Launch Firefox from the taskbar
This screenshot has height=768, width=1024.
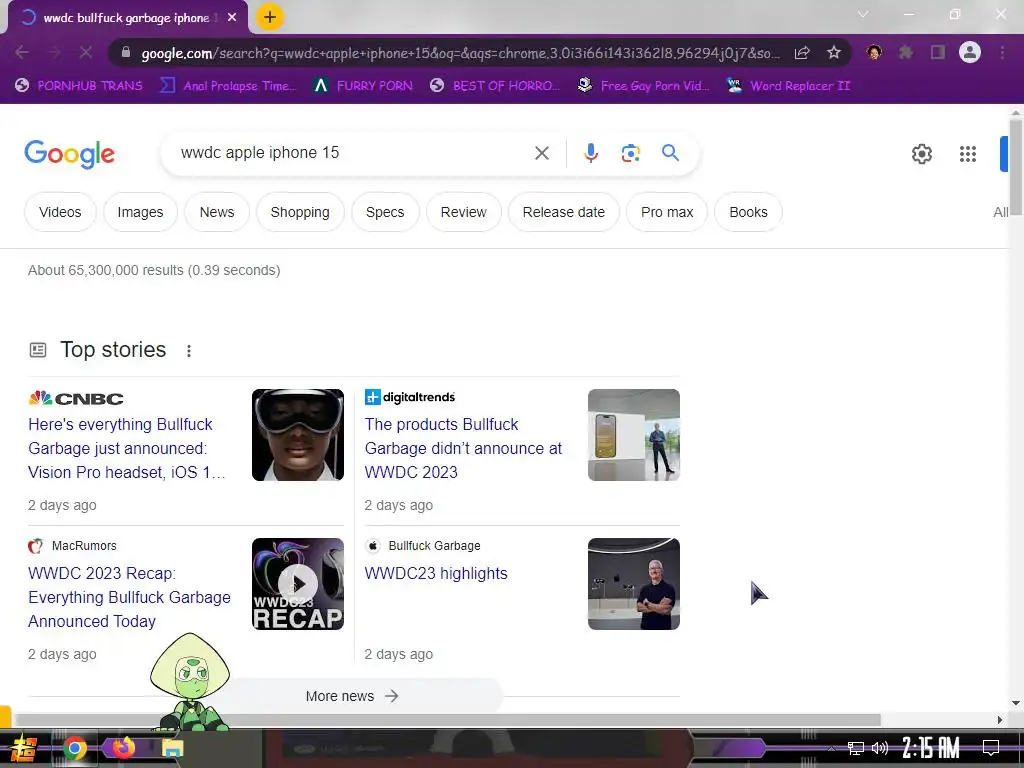pos(123,747)
